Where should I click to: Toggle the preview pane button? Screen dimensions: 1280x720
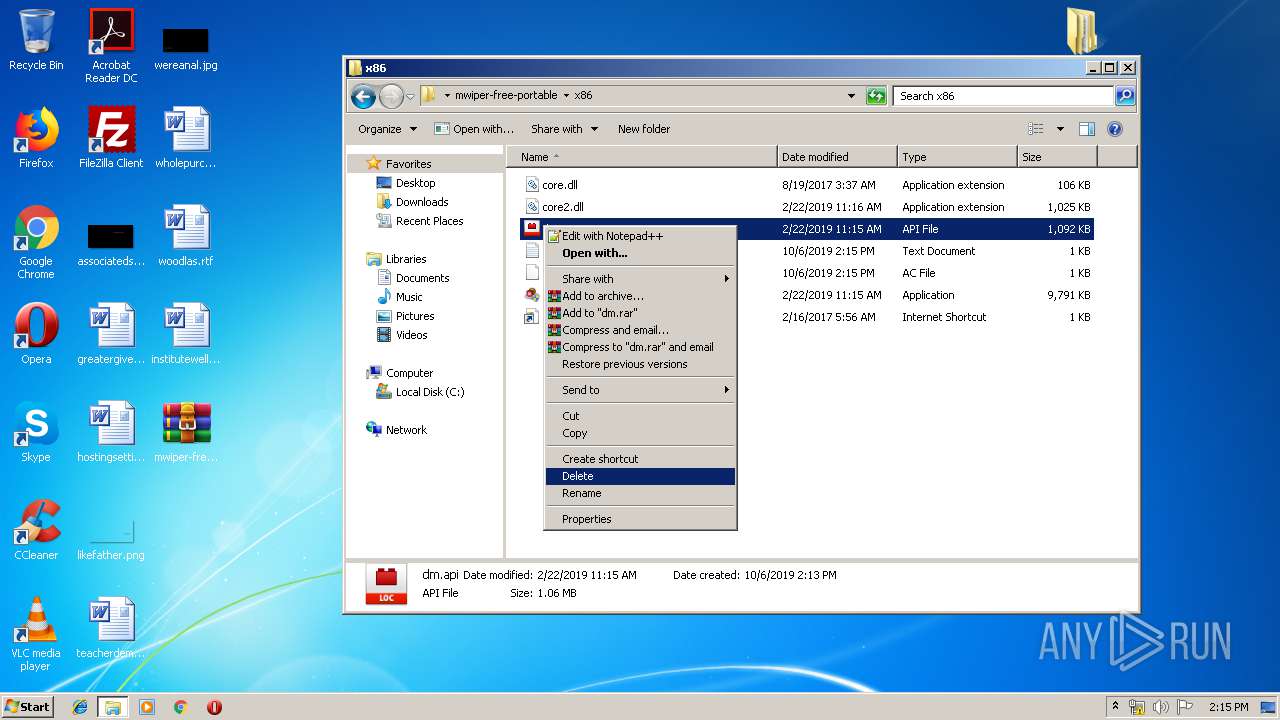click(x=1087, y=129)
